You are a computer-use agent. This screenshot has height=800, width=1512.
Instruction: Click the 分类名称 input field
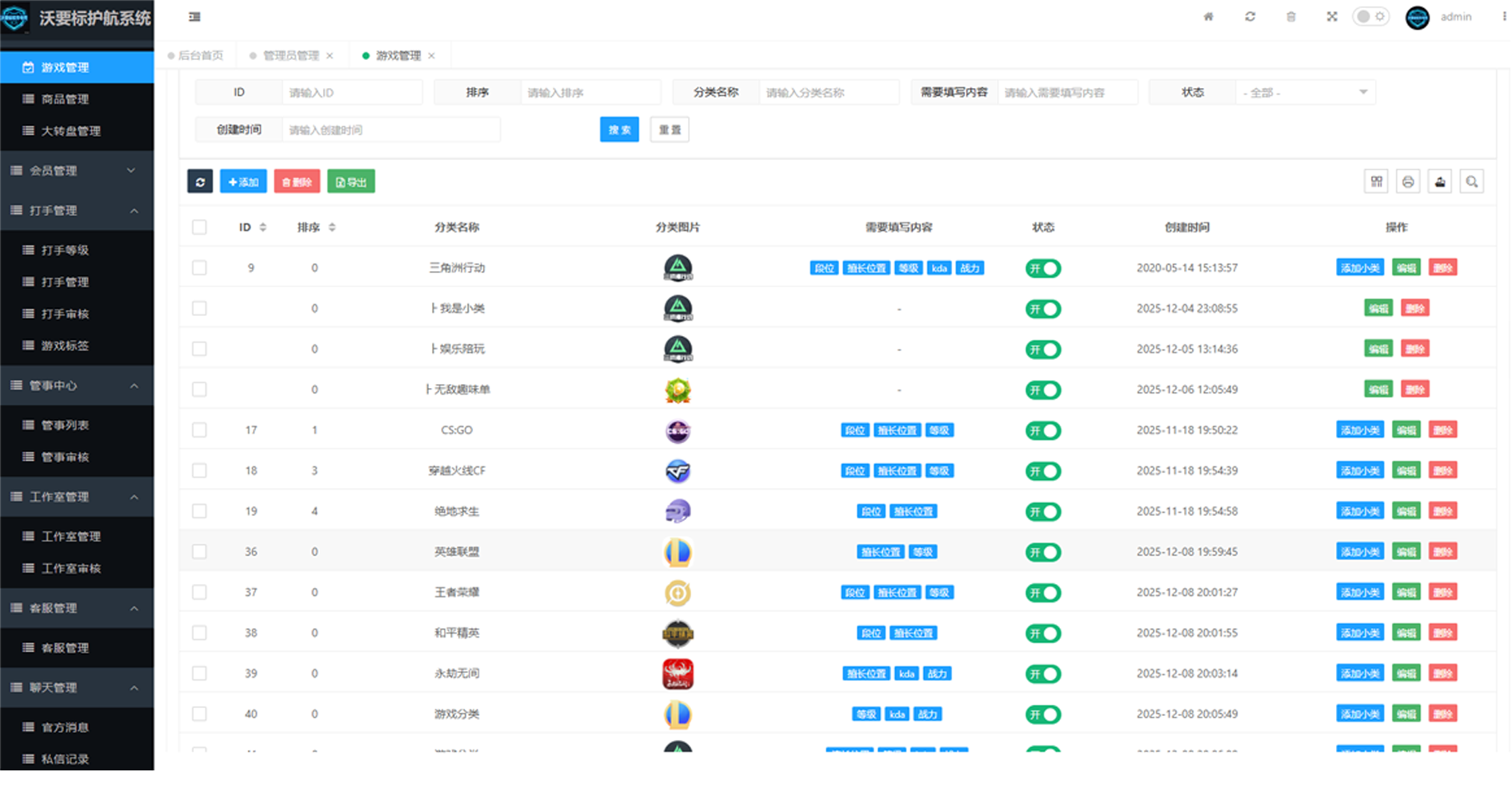point(828,93)
